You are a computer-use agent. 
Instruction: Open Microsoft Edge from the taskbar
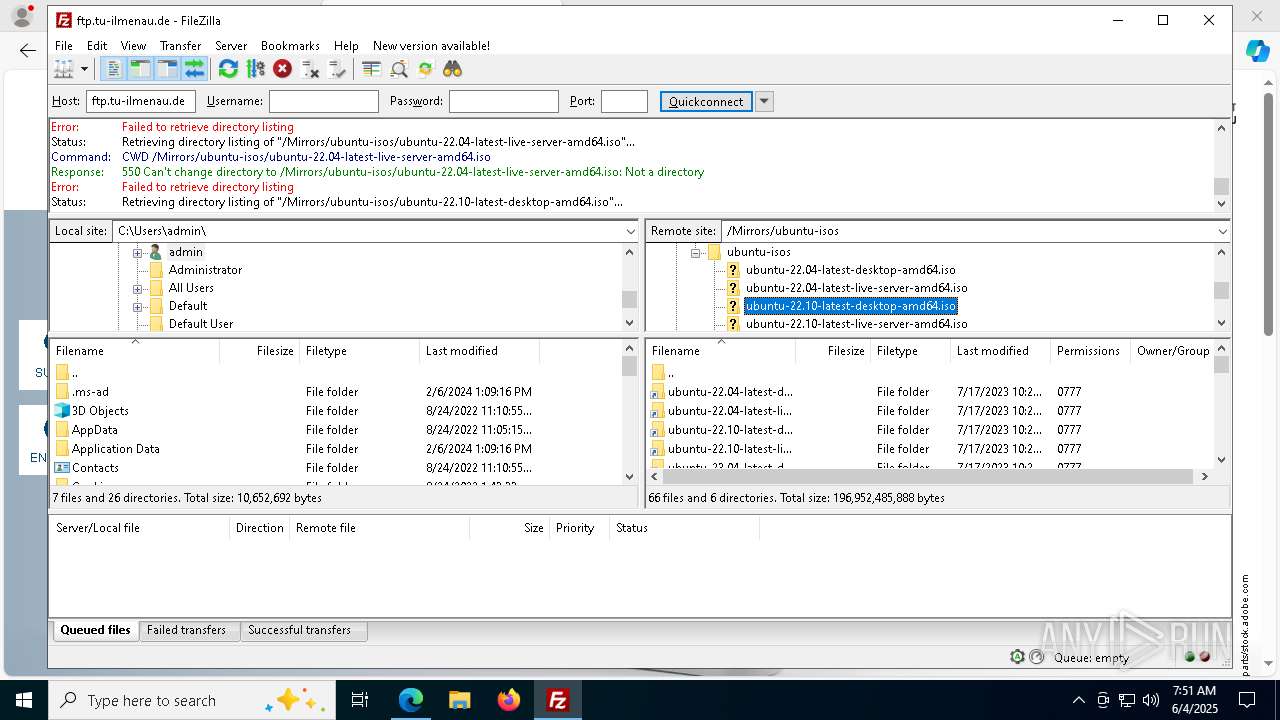click(x=411, y=700)
